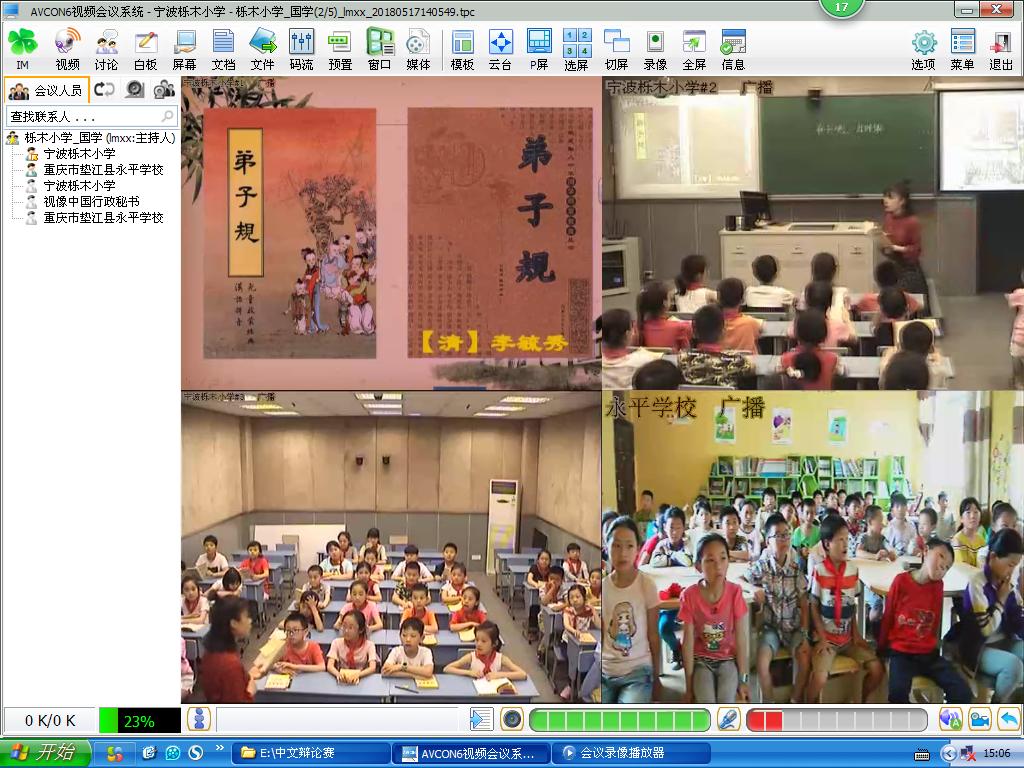This screenshot has width=1024, height=768.
Task: Choose the 模板 (Template) toolbar icon
Action: (462, 50)
